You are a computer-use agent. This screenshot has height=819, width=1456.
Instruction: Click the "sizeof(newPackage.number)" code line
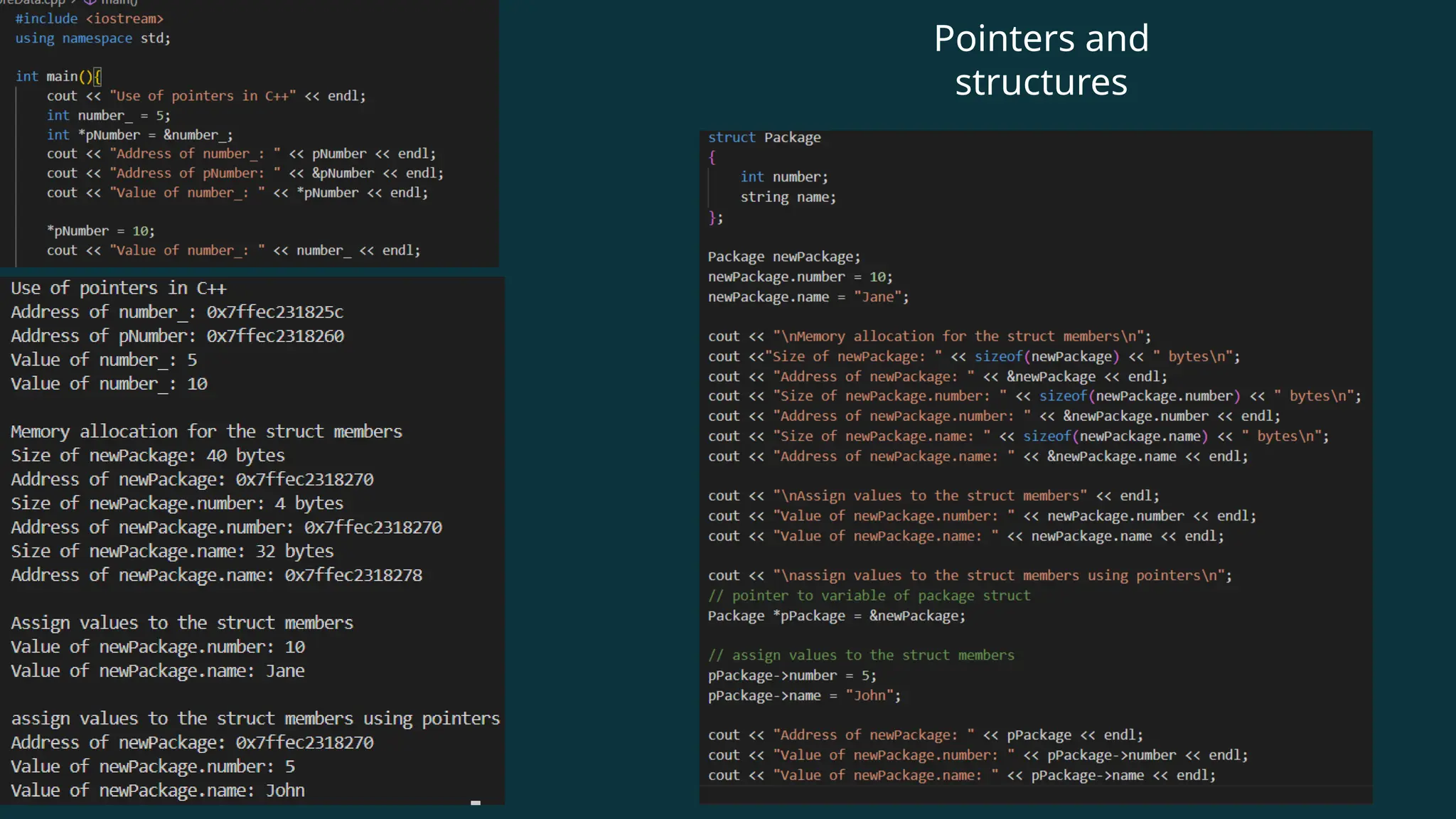click(1034, 396)
